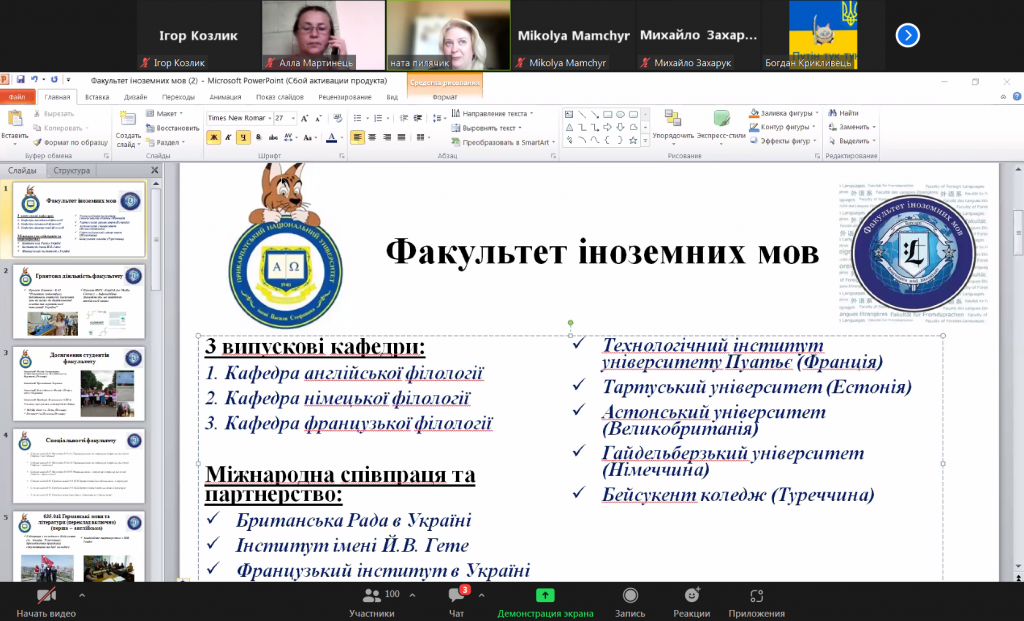
Task: Toggle italic text formatting
Action: [228, 137]
